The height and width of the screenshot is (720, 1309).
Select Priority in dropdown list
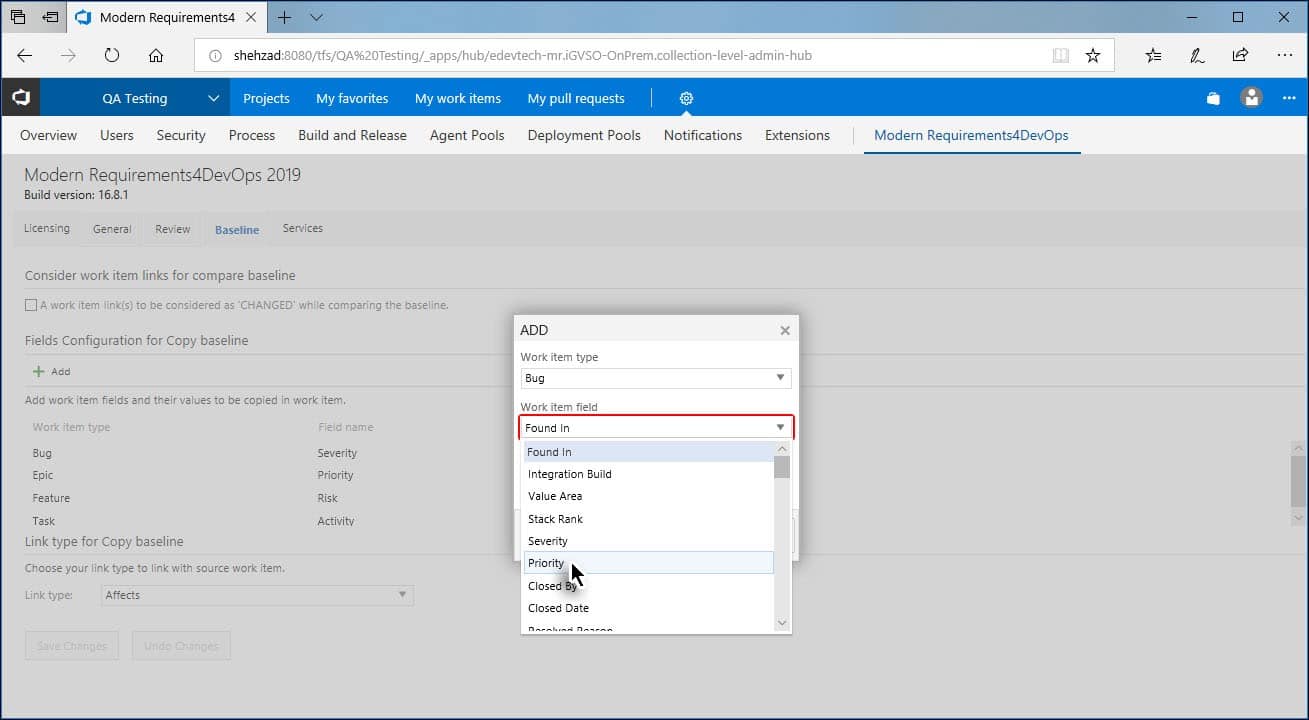[x=648, y=563]
